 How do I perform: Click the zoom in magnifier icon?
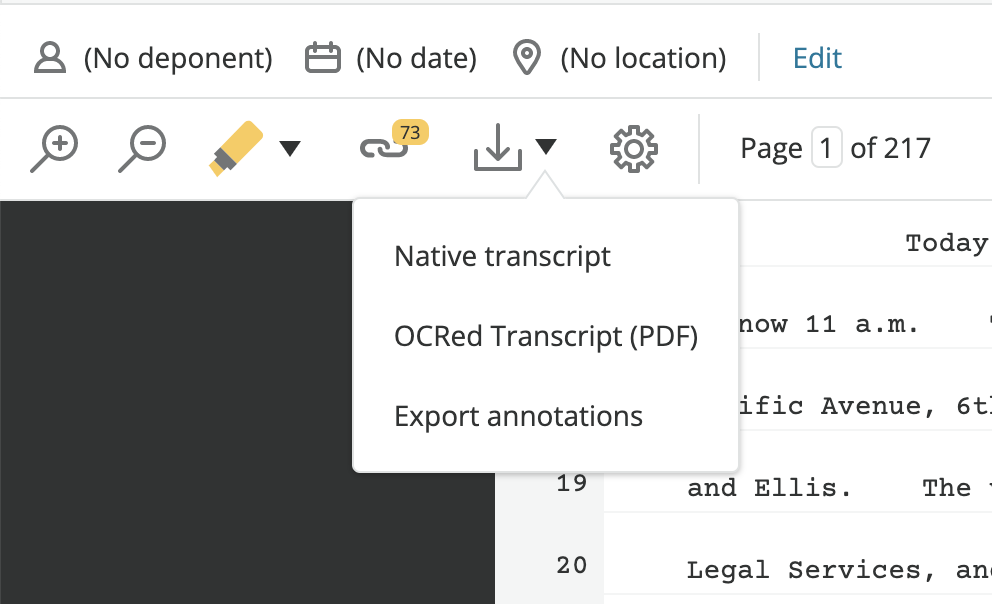coord(54,149)
